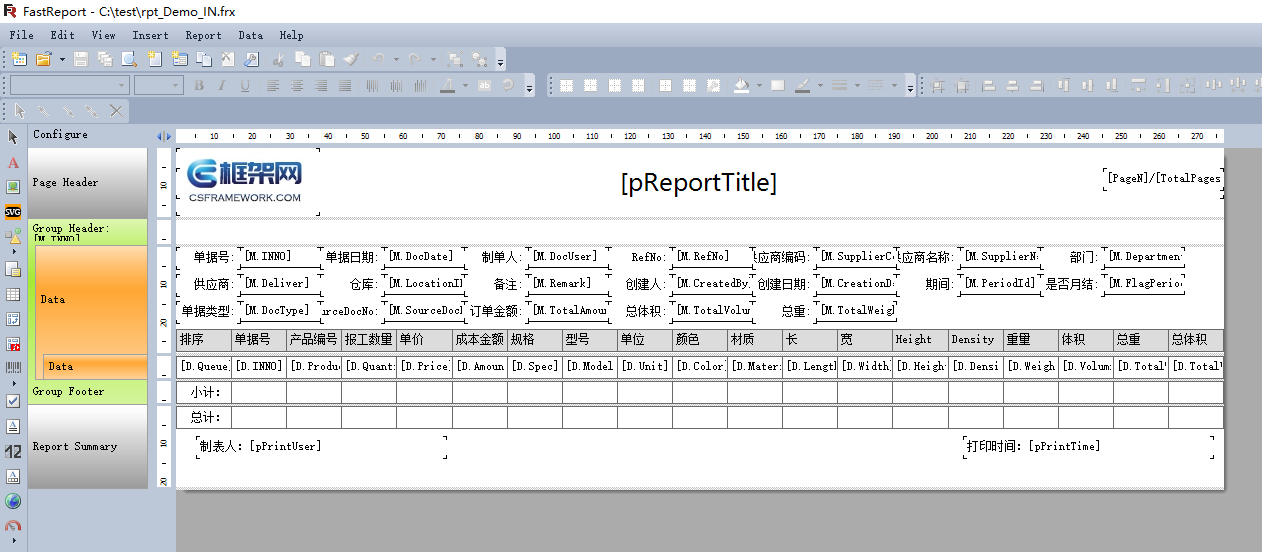Open the text color dropdown arrow
This screenshot has width=1262, height=552.
pyautogui.click(x=465, y=85)
